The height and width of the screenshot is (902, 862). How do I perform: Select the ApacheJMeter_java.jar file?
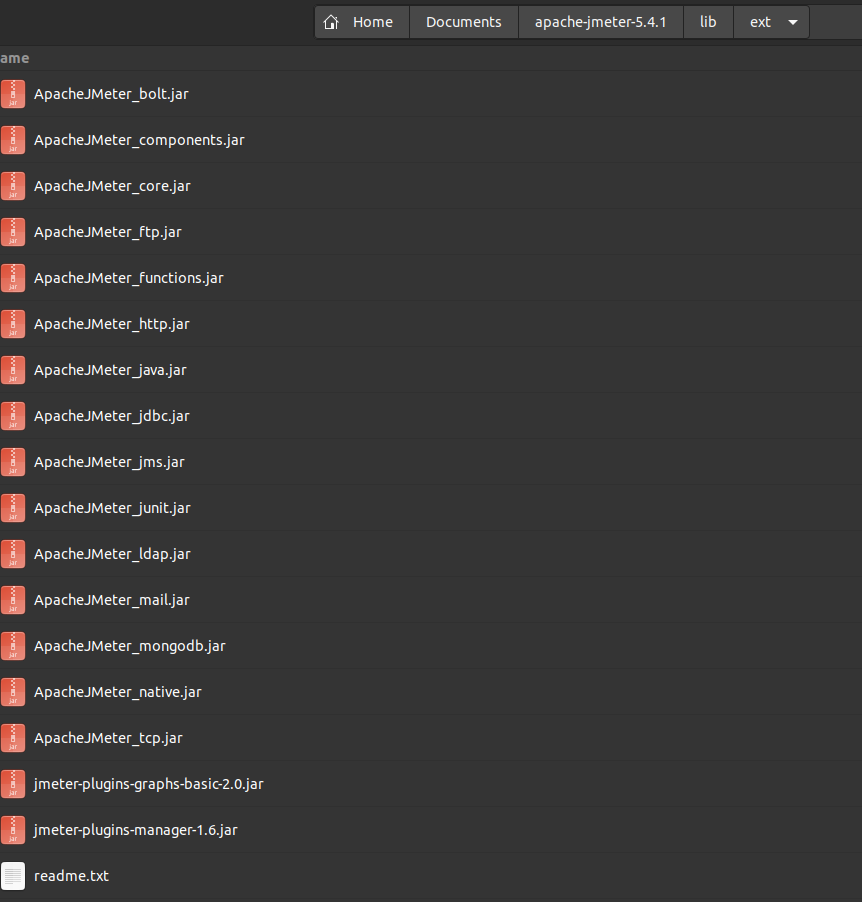[x=110, y=370]
